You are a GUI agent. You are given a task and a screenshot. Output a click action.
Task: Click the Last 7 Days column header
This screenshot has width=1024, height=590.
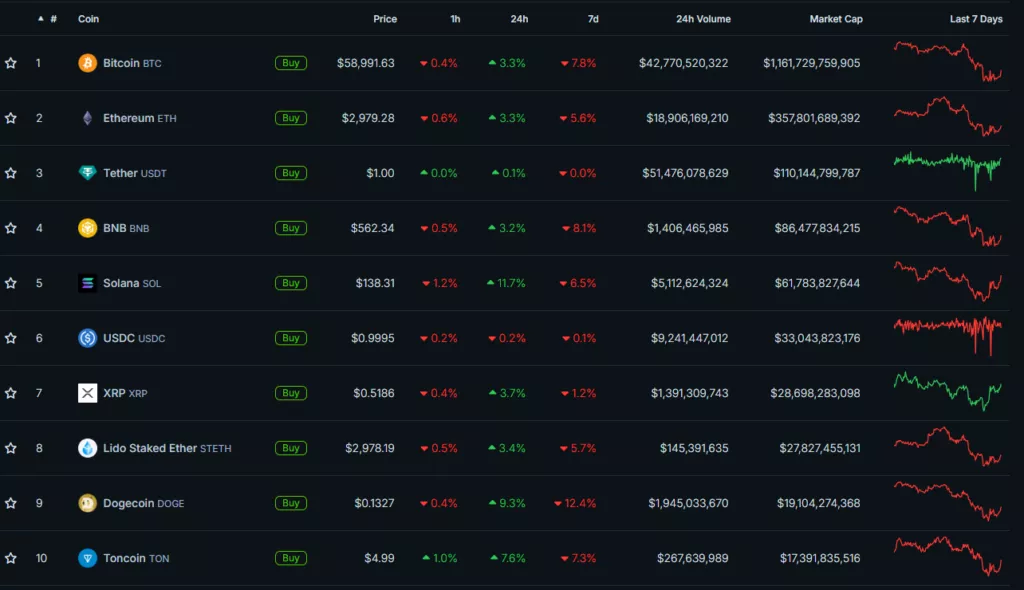tap(976, 19)
